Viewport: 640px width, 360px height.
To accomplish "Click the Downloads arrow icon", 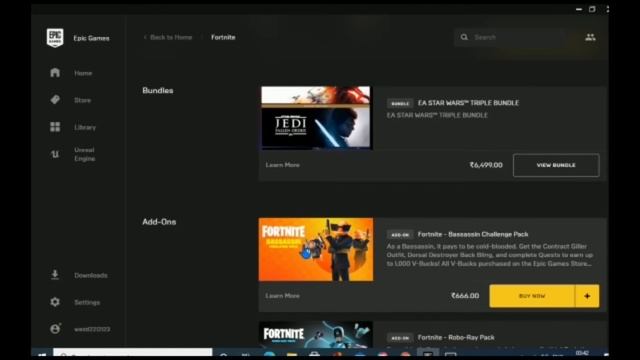I will click(x=55, y=275).
